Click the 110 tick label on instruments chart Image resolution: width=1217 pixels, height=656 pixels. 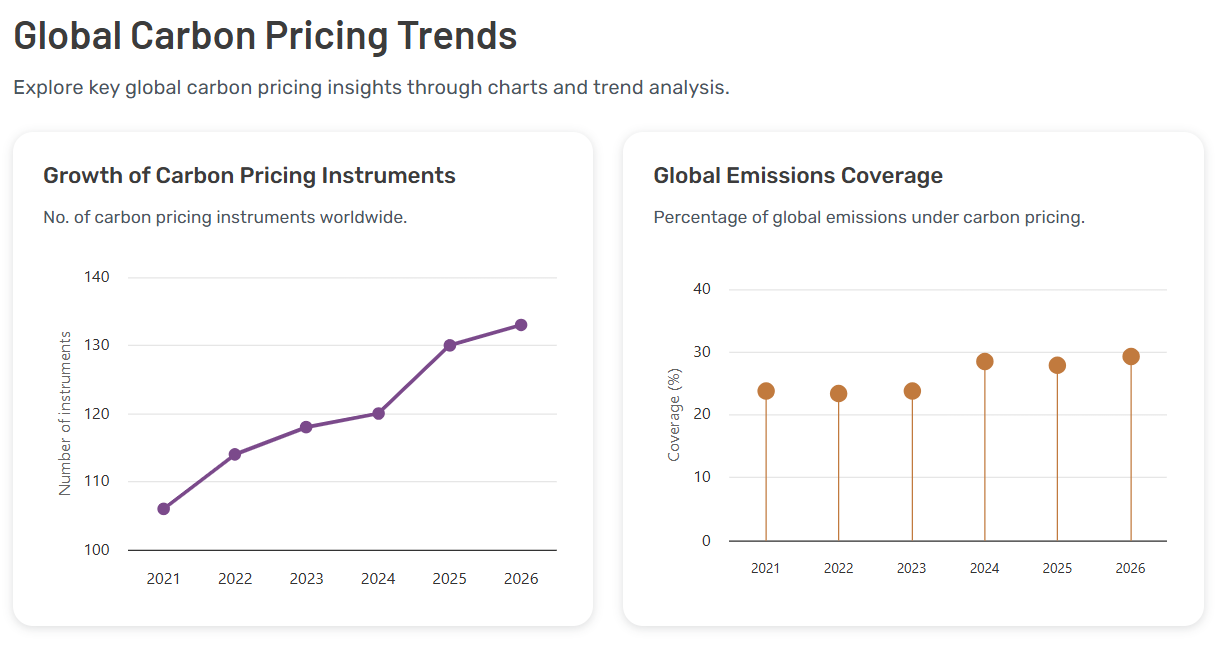point(98,481)
